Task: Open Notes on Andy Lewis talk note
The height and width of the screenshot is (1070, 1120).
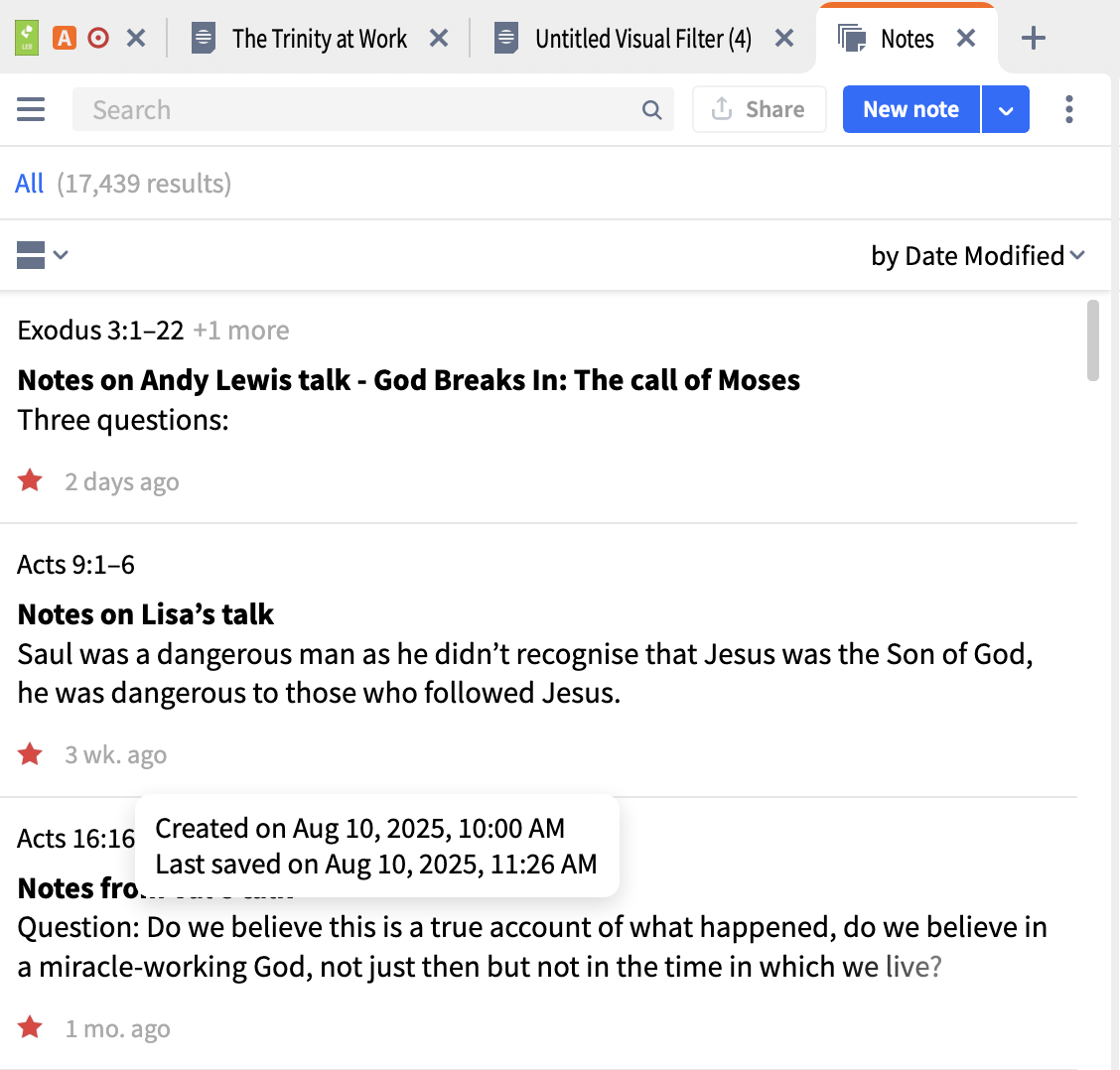Action: point(408,380)
